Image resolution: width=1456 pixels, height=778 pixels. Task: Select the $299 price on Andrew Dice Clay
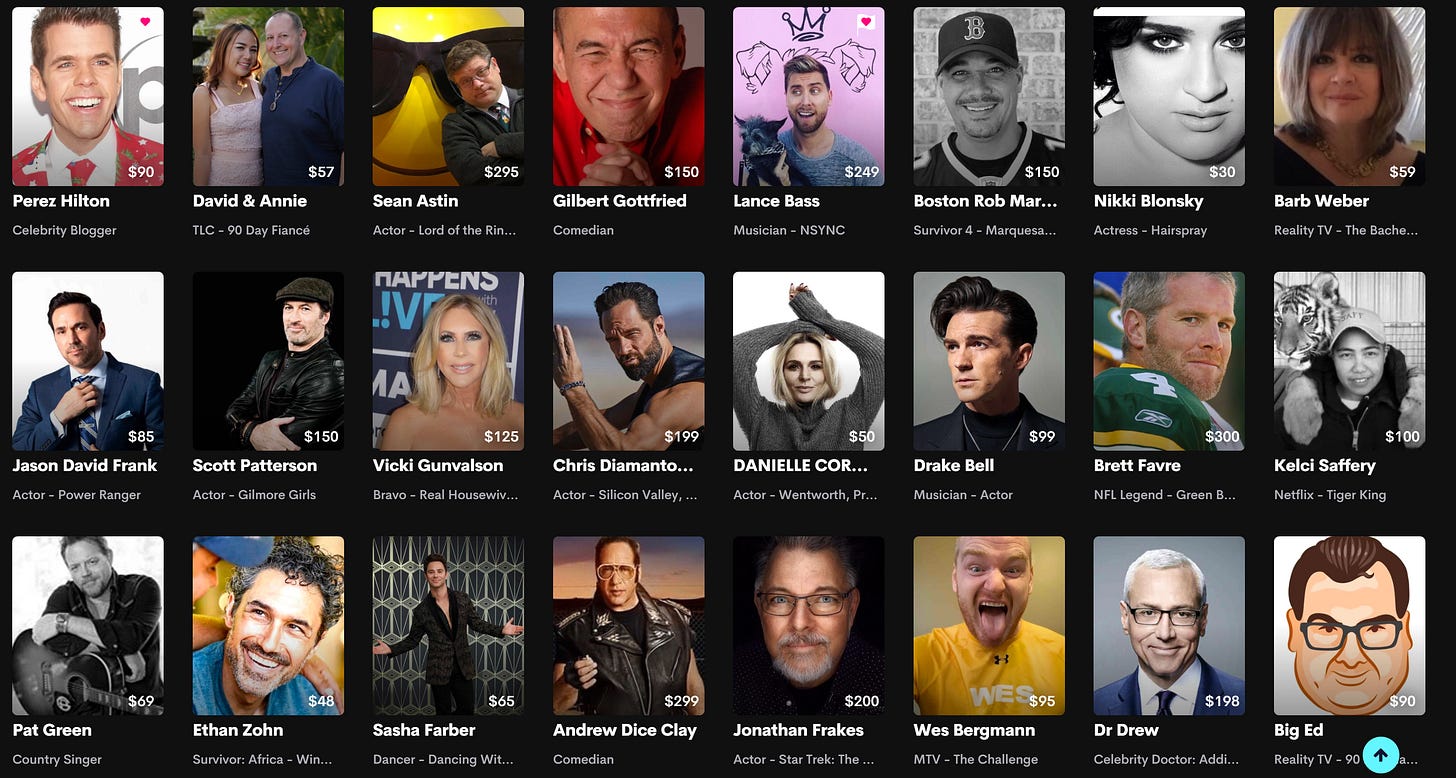pos(681,701)
